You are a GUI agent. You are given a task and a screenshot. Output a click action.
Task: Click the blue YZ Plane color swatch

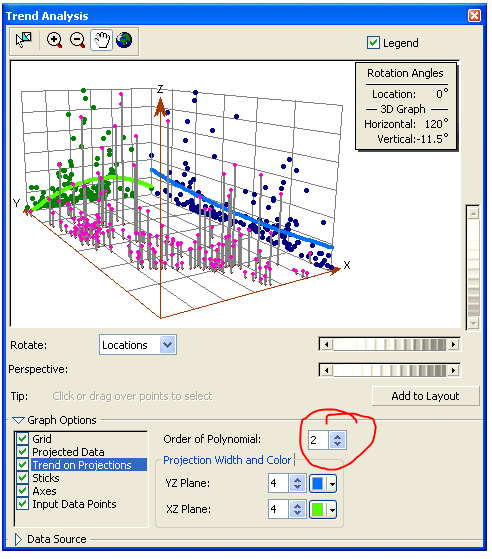(318, 484)
